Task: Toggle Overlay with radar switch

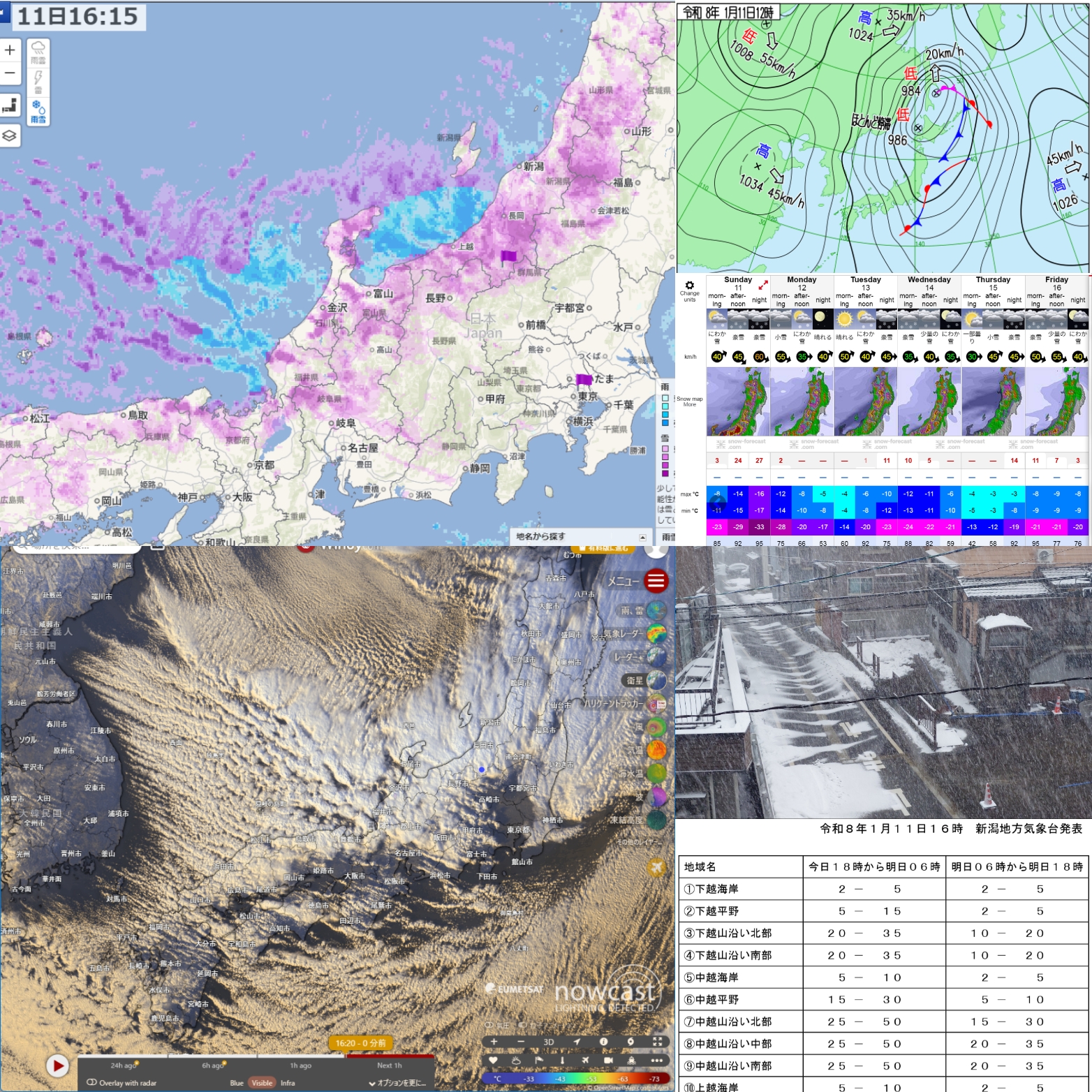Action: click(x=91, y=1083)
